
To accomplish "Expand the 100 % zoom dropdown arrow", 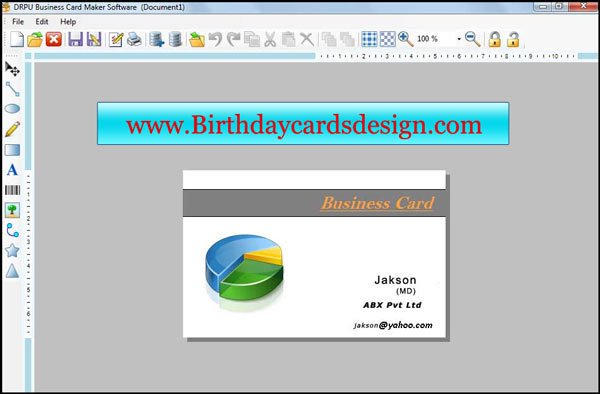I will (459, 39).
